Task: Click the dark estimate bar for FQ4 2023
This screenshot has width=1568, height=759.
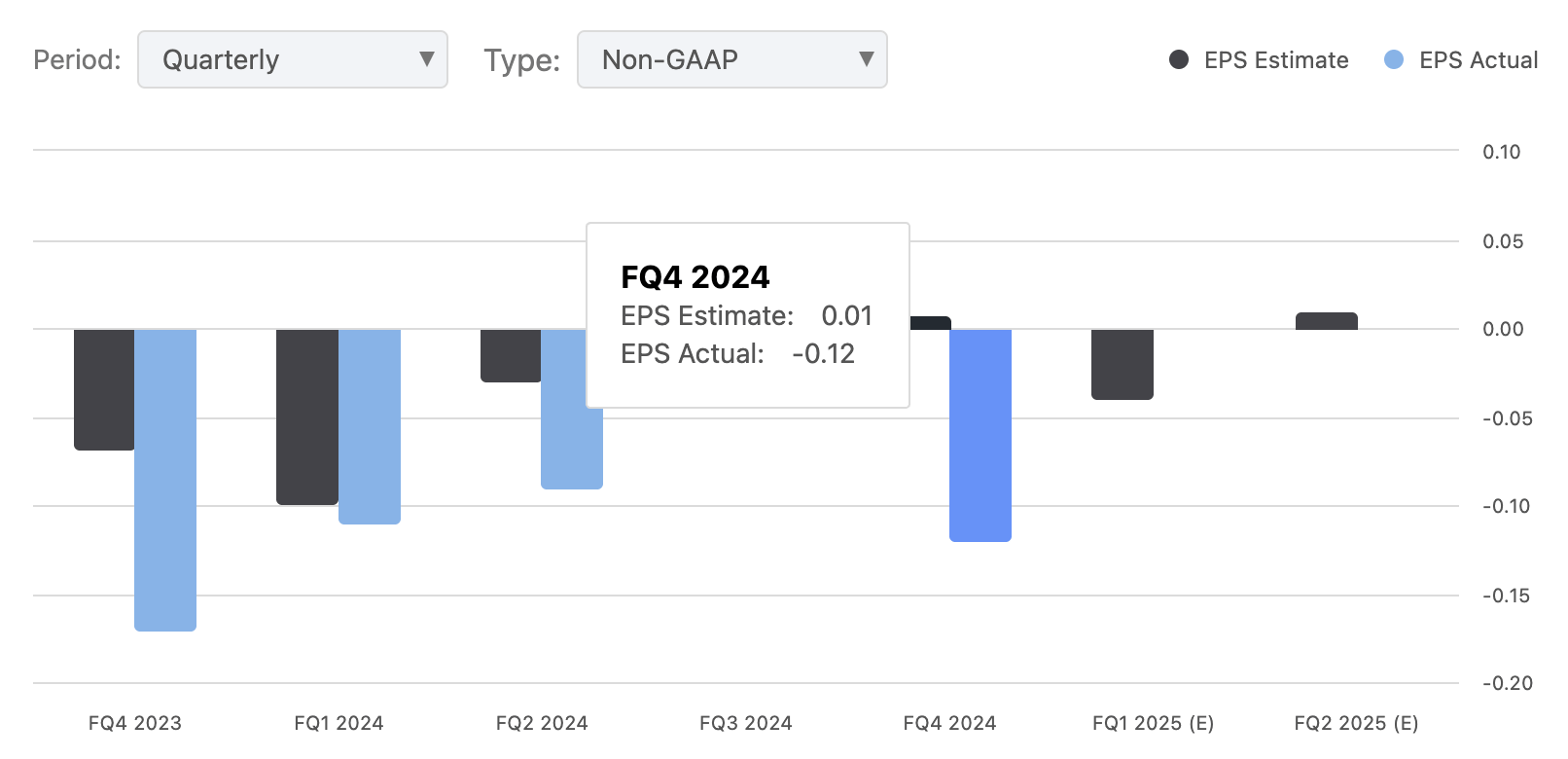Action: tap(103, 389)
